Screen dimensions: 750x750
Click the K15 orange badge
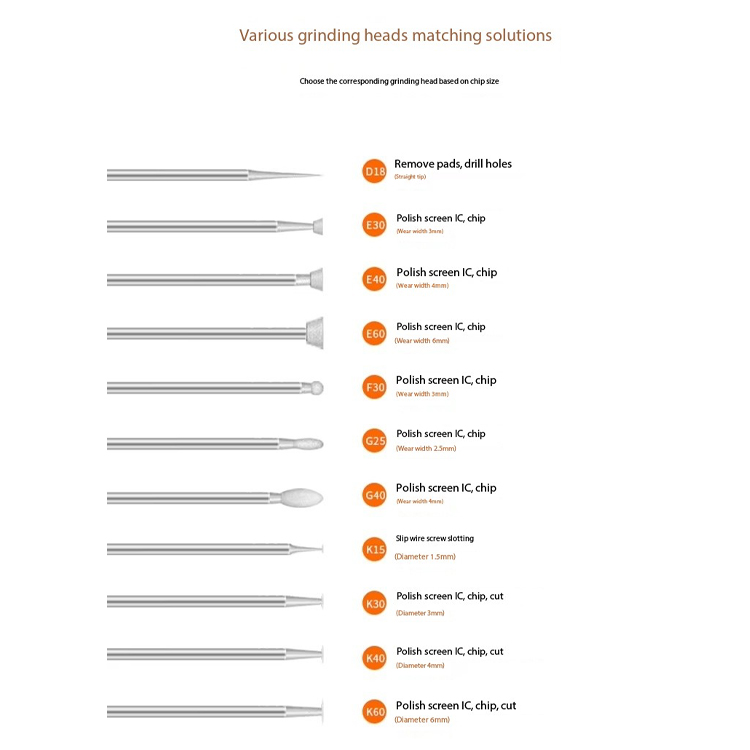(375, 550)
